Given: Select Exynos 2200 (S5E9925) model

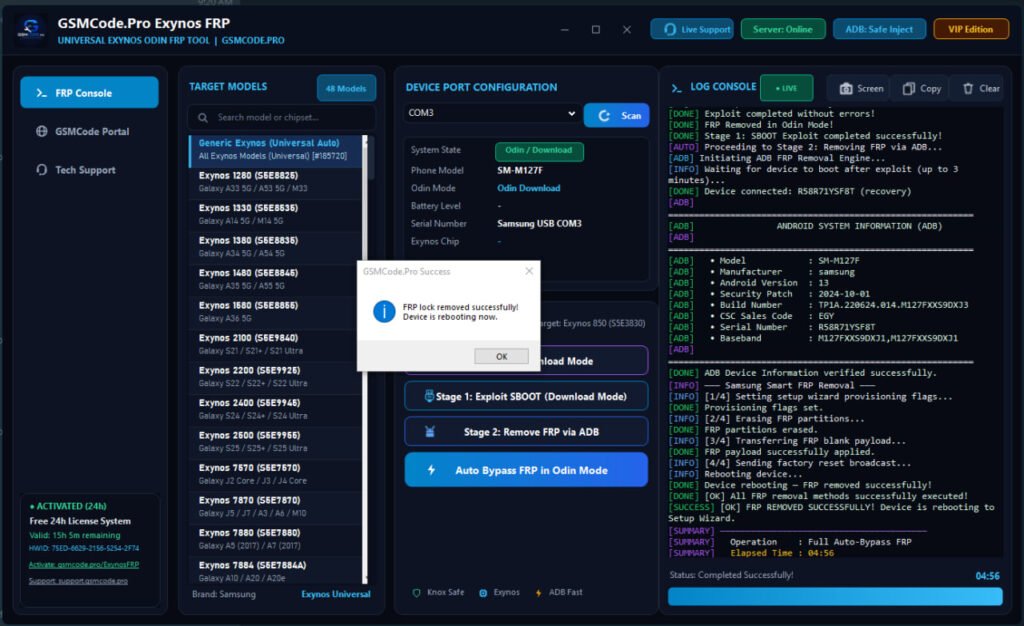Looking at the screenshot, I should (276, 377).
